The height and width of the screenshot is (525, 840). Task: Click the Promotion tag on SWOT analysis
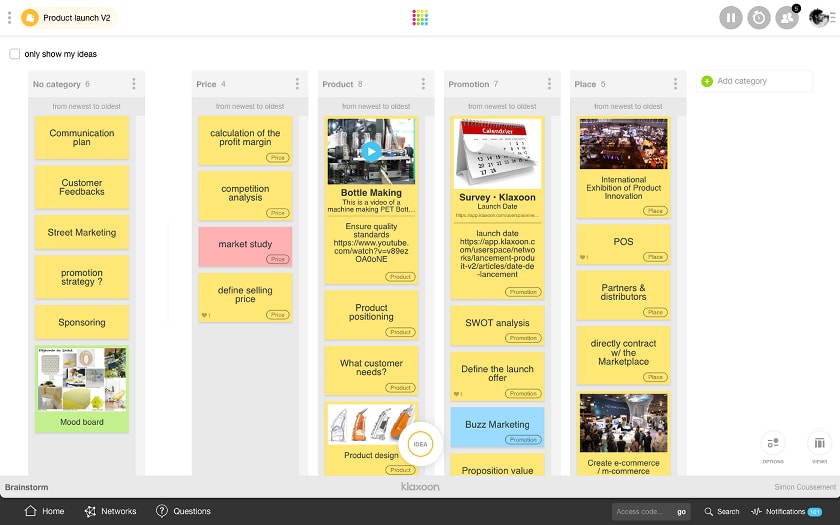click(x=523, y=338)
